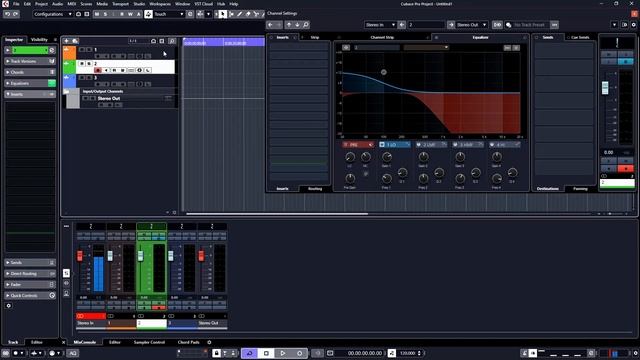Toggle record enable on track 2
Screen dimensions: 640x360
pos(98,70)
